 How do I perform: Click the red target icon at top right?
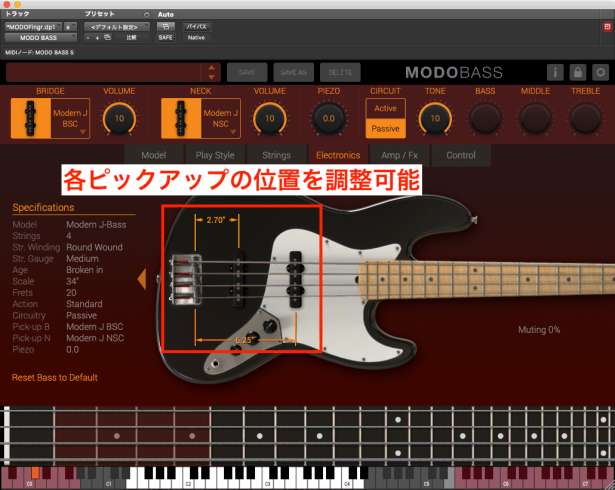(x=607, y=27)
